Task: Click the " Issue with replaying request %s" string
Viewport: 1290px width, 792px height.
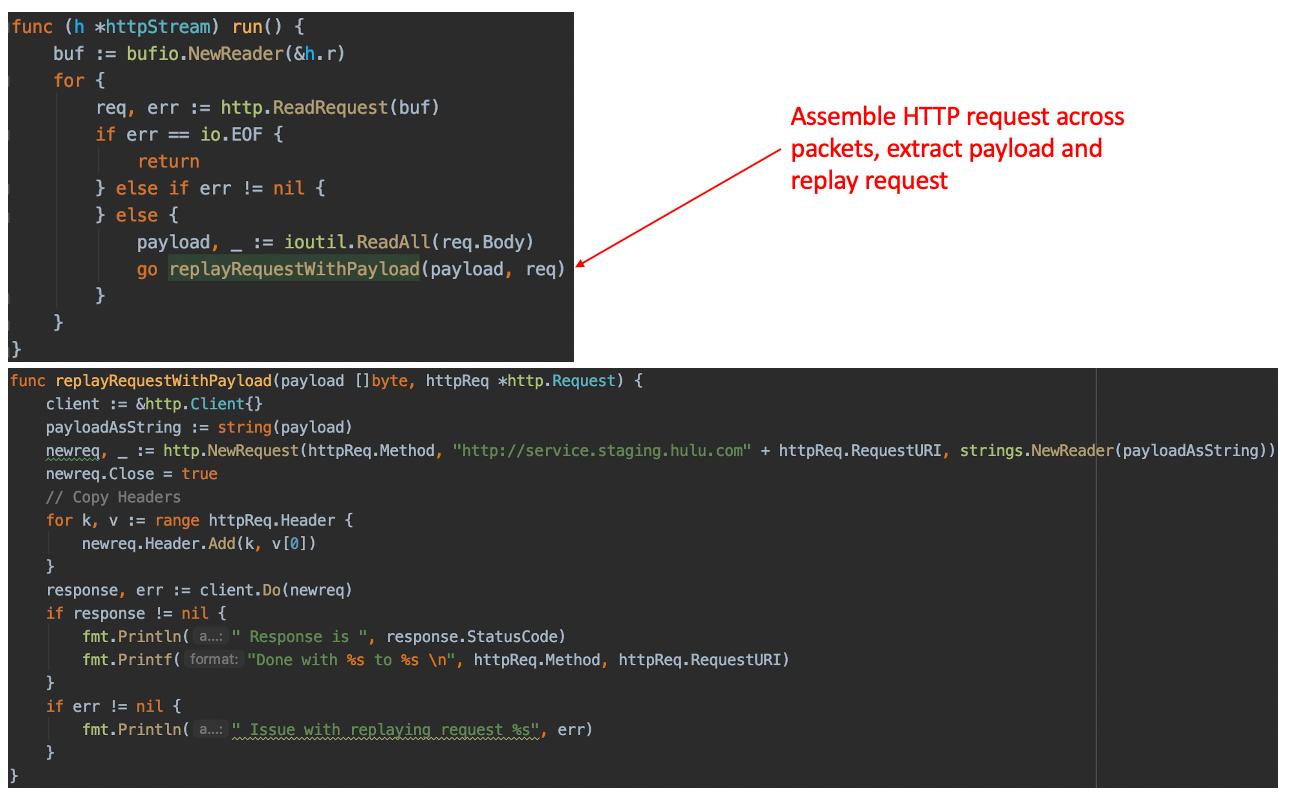Action: coord(387,729)
